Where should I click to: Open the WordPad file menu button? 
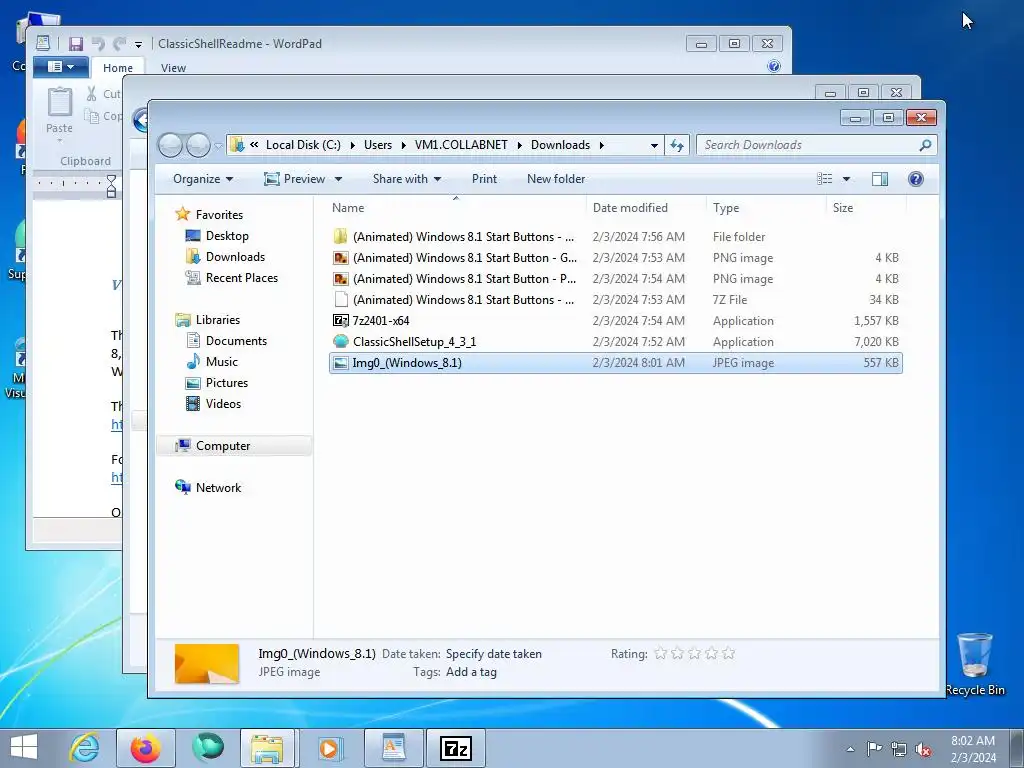click(x=61, y=67)
